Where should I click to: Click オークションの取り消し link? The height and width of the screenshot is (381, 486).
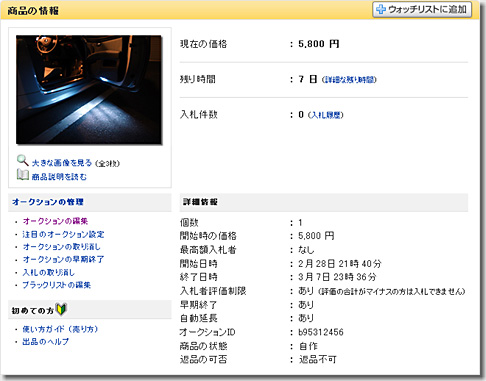click(62, 247)
